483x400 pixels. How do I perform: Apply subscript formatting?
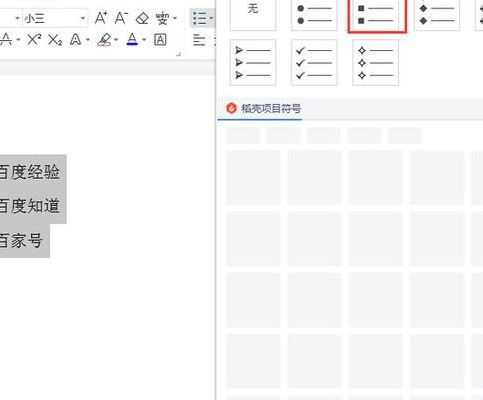point(55,40)
